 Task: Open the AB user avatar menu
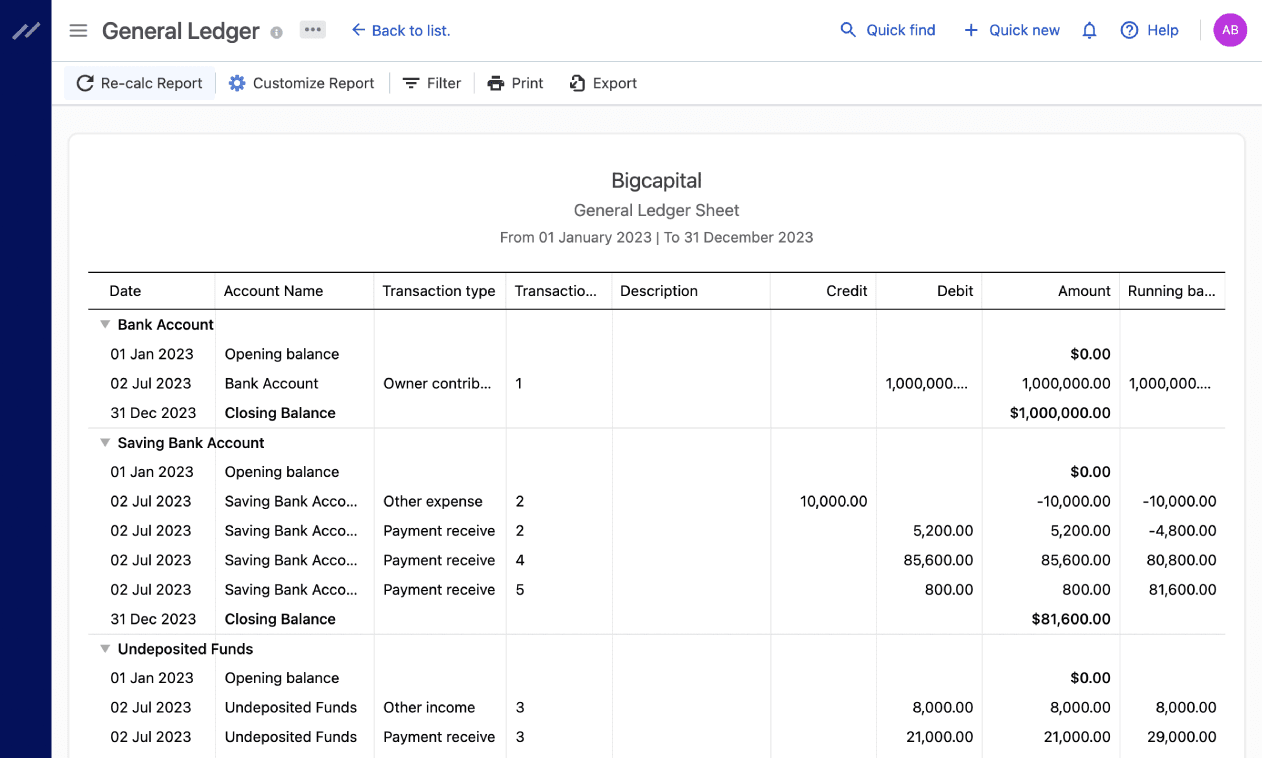click(x=1230, y=30)
